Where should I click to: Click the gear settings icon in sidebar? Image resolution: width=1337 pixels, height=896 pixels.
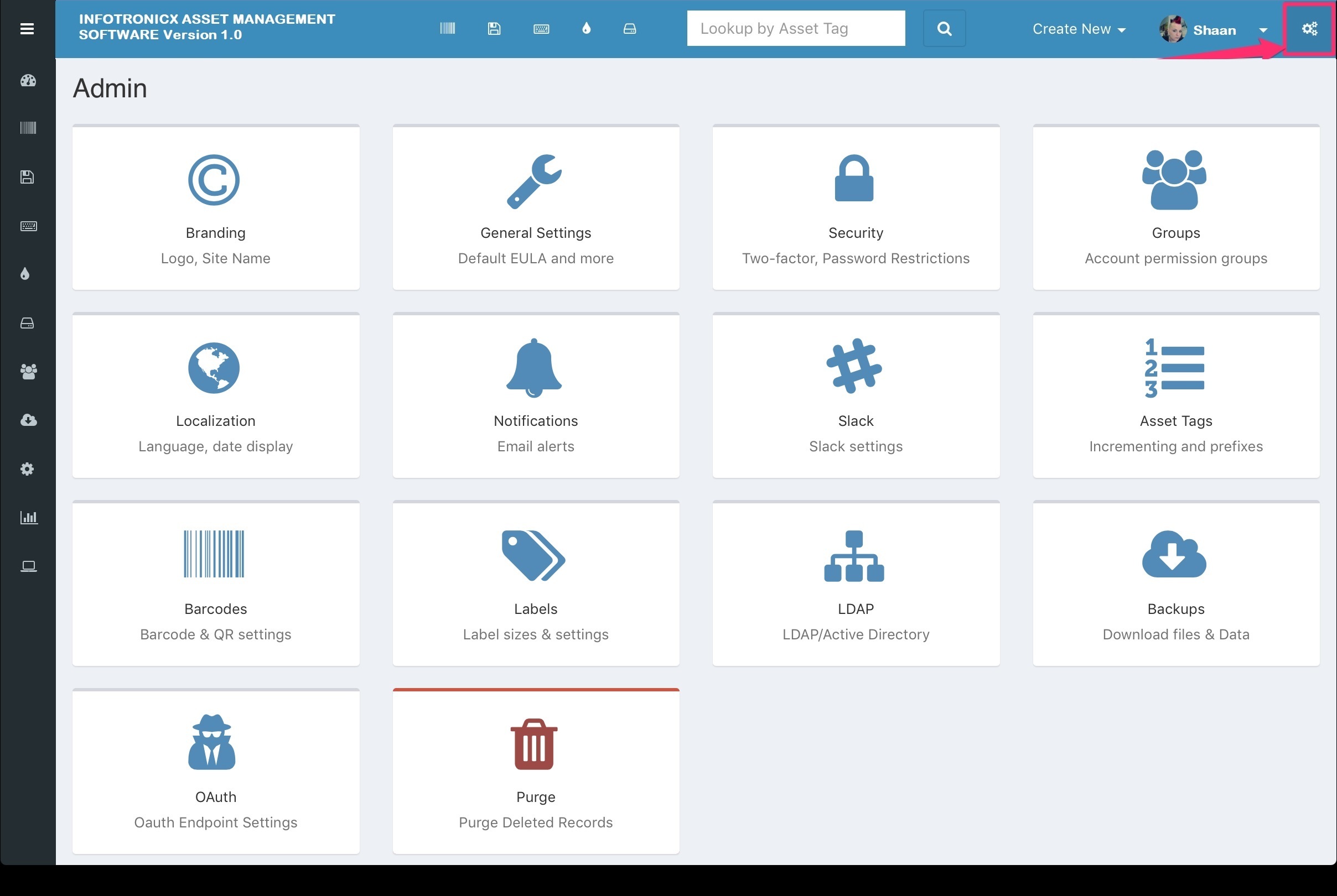click(x=28, y=468)
